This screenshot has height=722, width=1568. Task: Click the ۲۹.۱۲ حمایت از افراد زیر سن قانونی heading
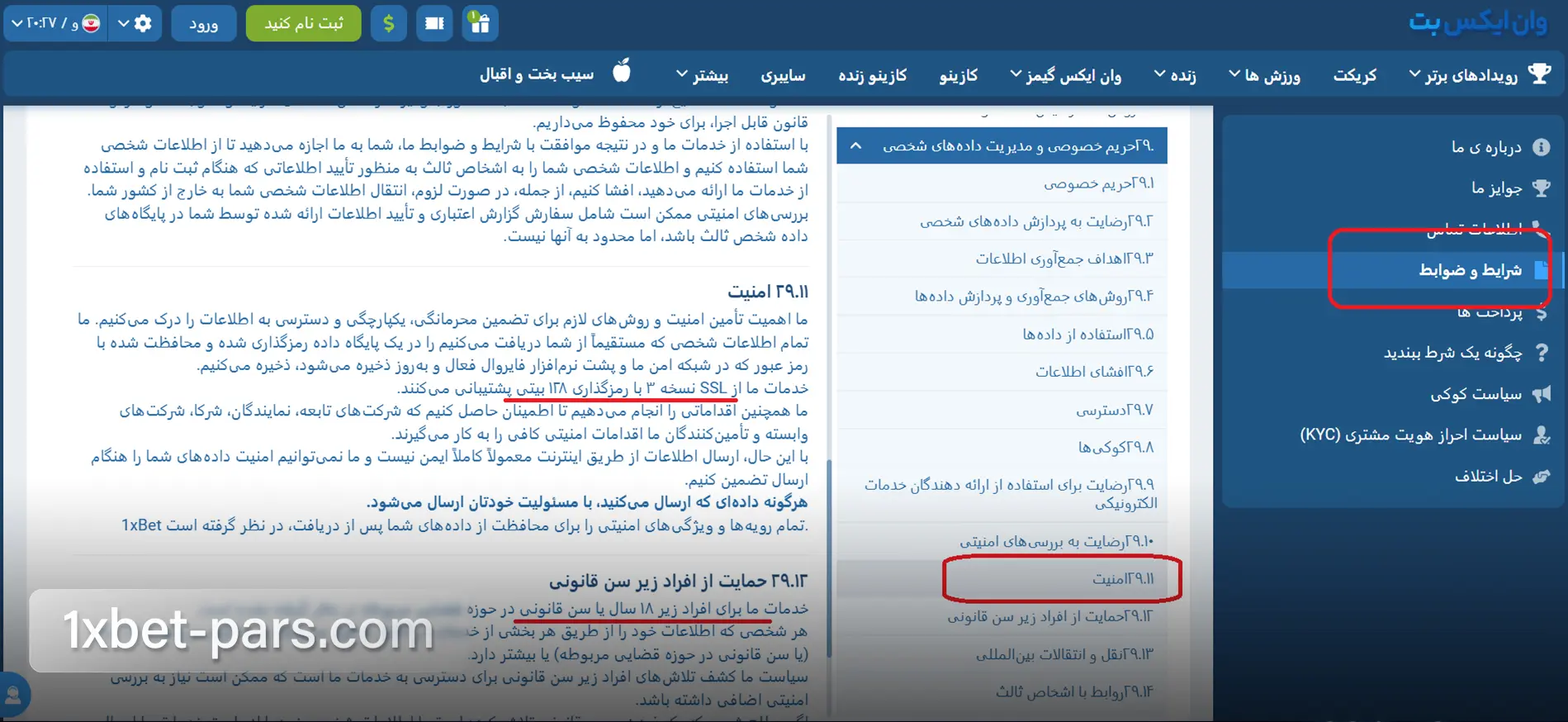(x=679, y=581)
